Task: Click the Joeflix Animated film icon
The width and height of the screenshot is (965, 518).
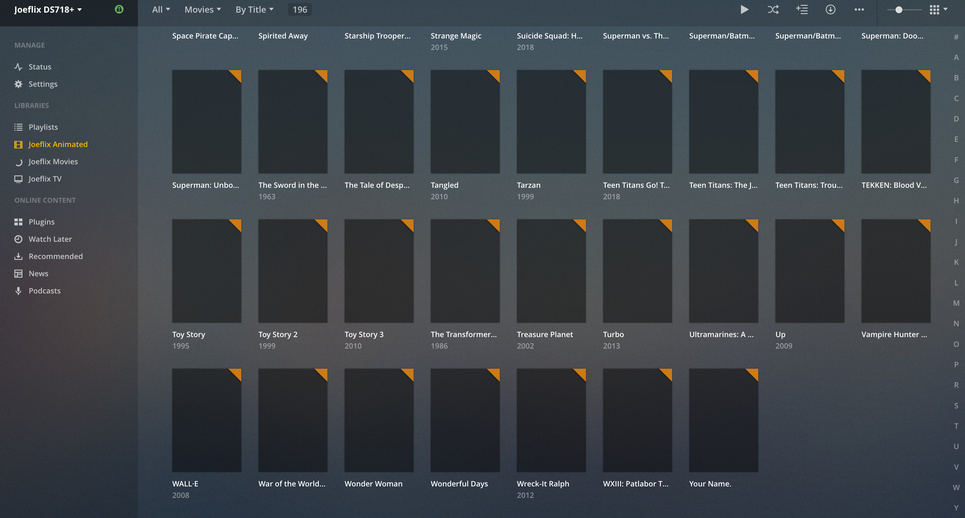Action: pos(18,144)
